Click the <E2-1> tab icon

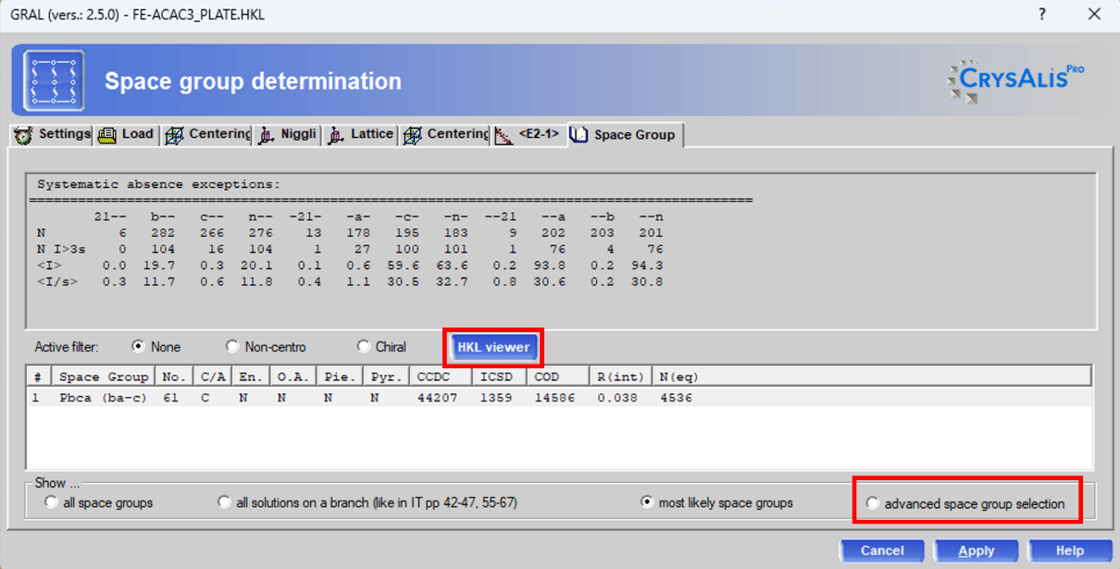505,135
